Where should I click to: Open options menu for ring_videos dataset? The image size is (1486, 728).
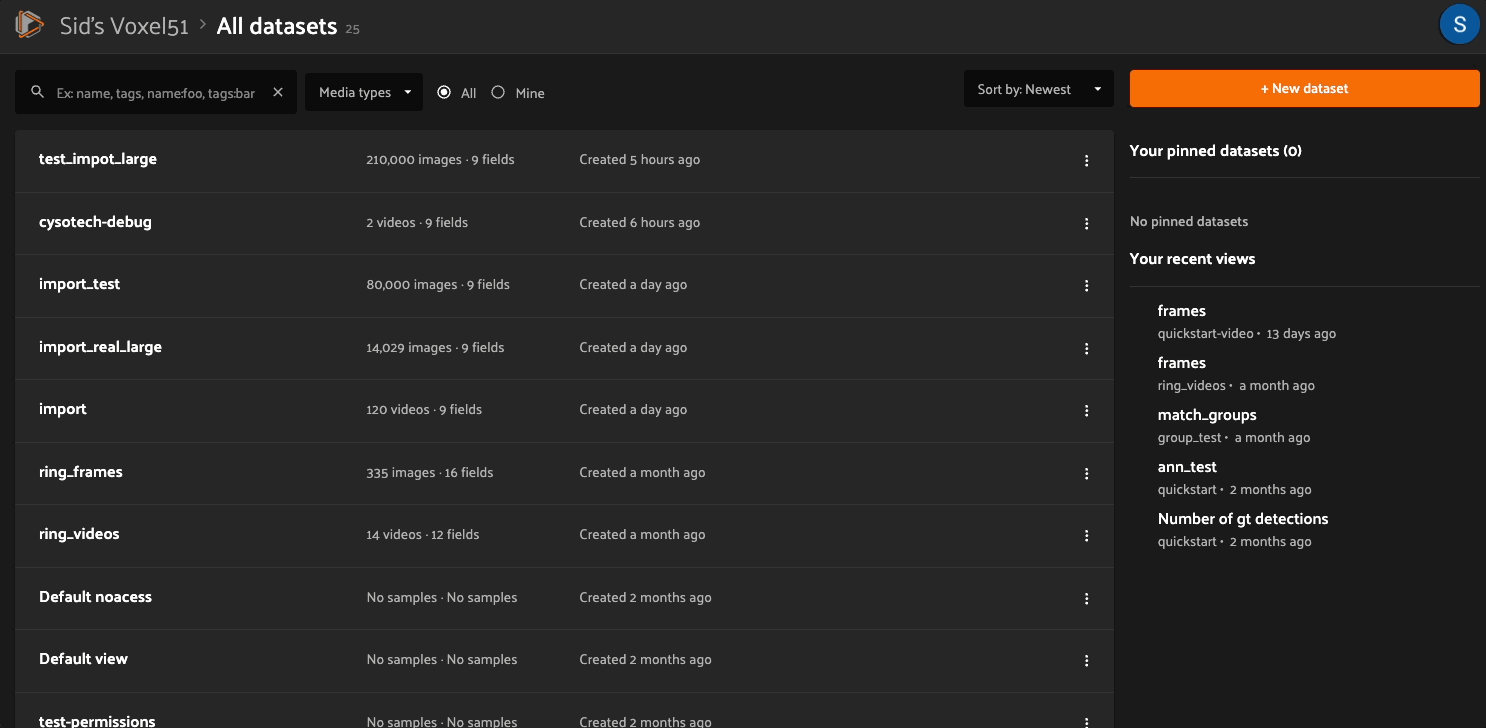1086,535
